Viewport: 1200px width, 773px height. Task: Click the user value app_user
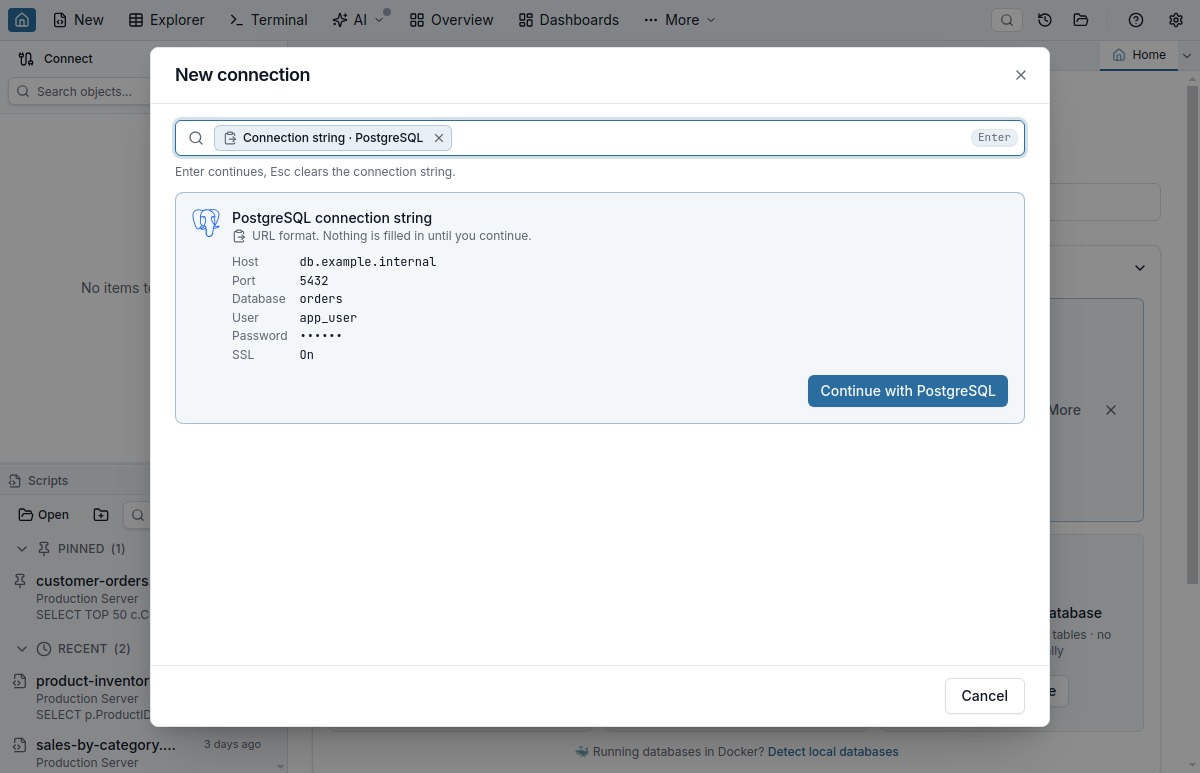[x=328, y=318]
